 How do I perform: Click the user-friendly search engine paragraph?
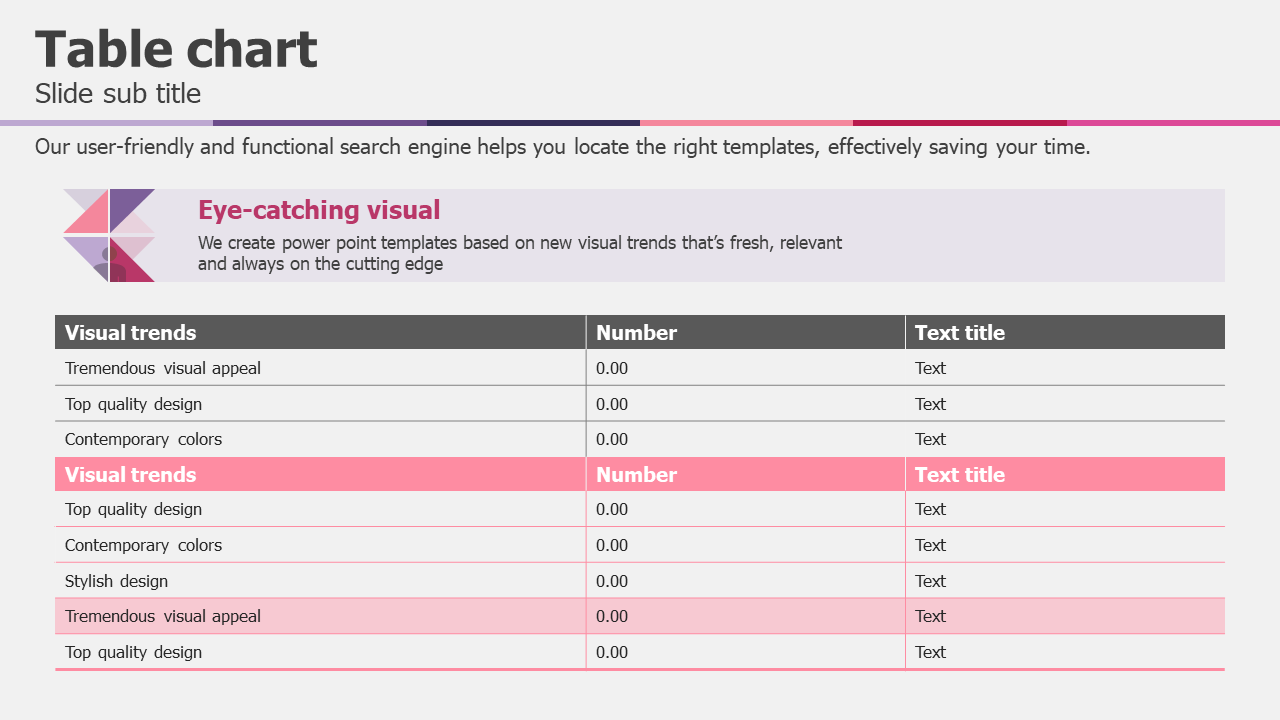562,147
